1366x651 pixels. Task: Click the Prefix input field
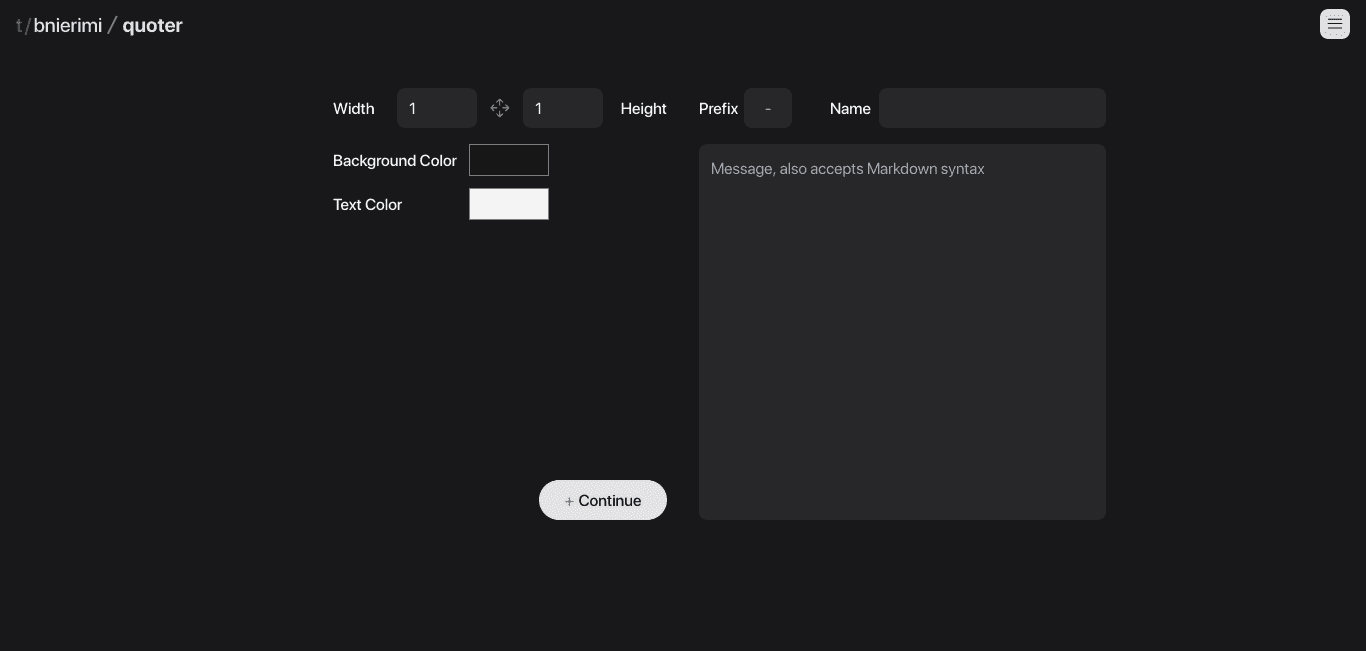point(768,108)
